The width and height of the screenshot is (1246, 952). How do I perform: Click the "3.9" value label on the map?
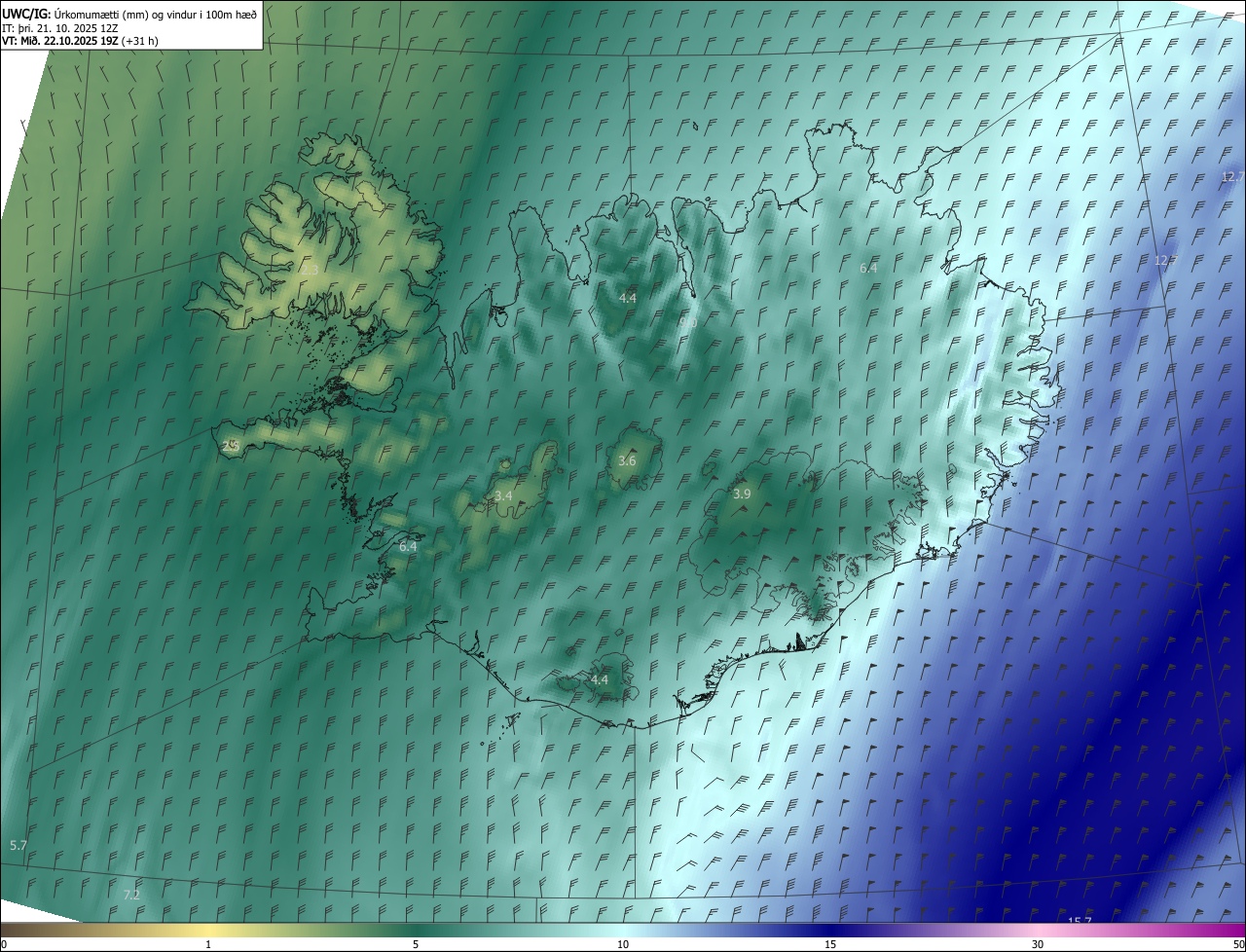coord(742,494)
